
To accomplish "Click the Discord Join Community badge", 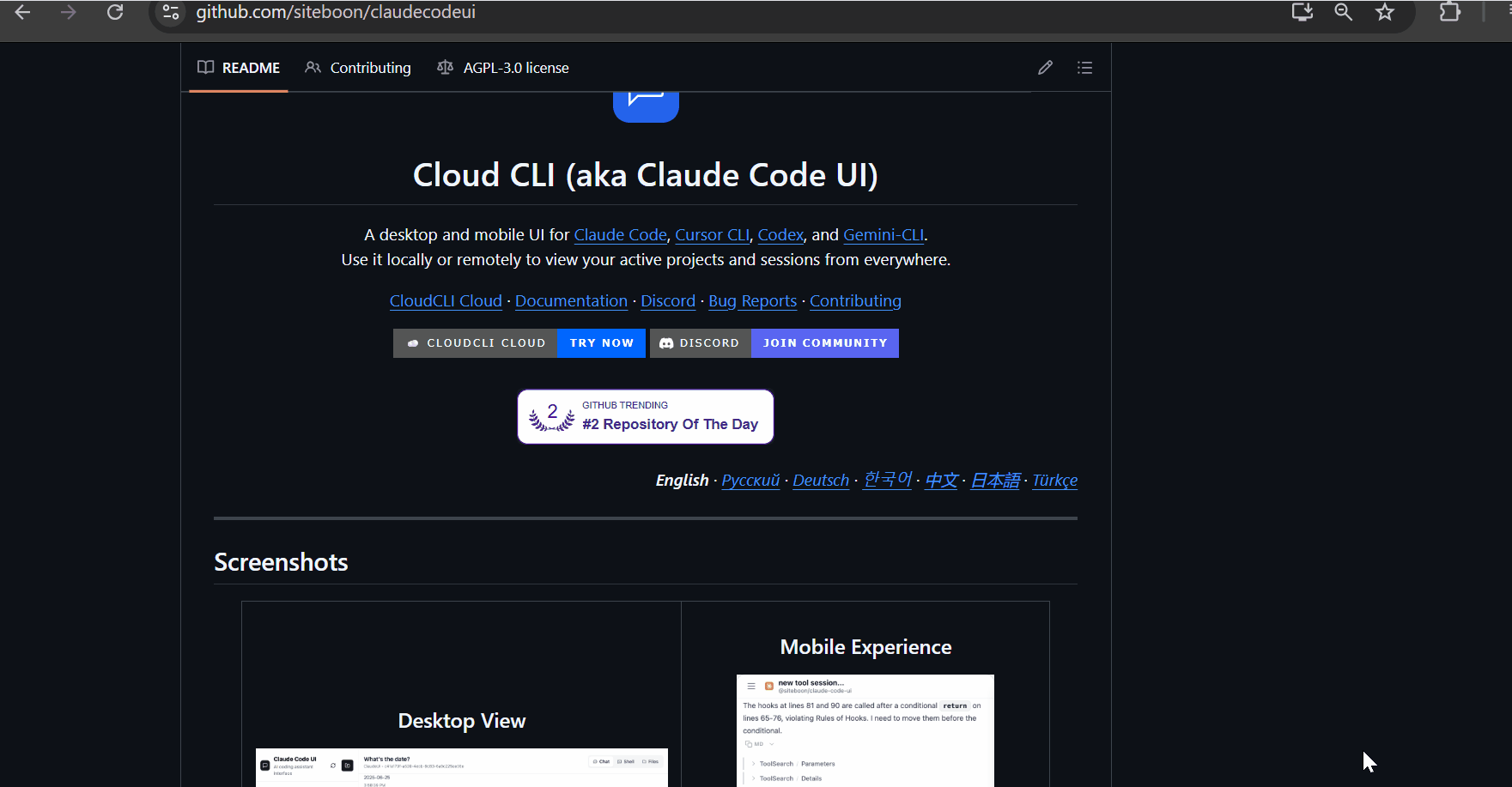I will 774,343.
